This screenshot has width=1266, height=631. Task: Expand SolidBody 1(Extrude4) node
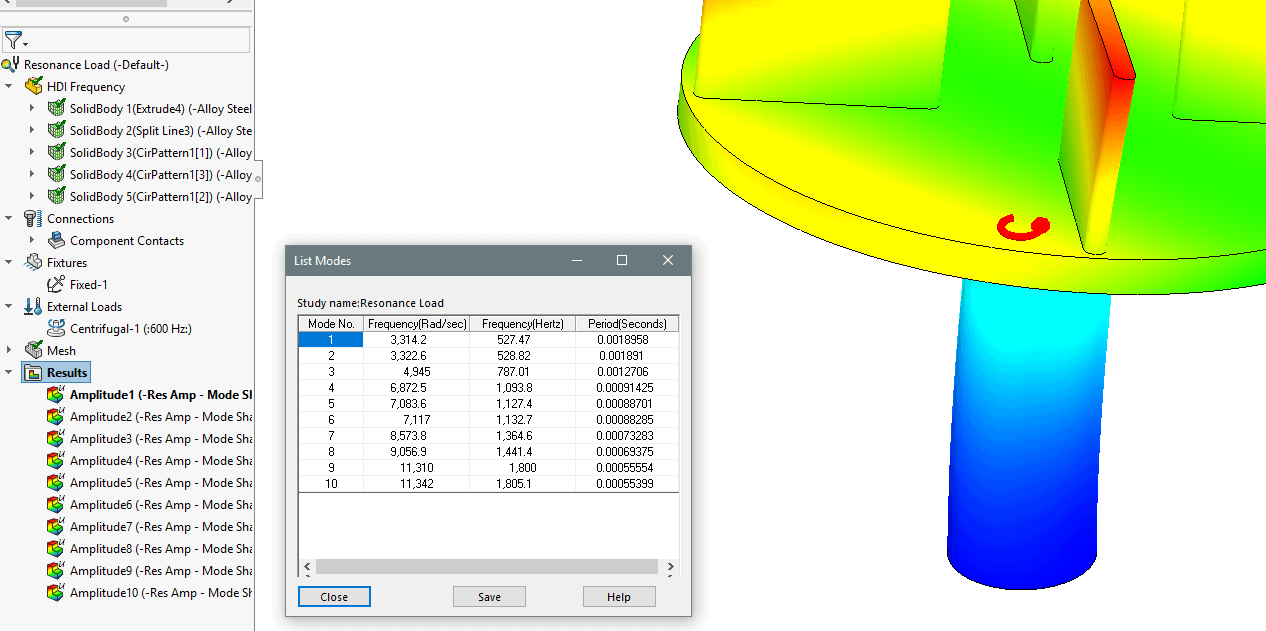click(32, 109)
